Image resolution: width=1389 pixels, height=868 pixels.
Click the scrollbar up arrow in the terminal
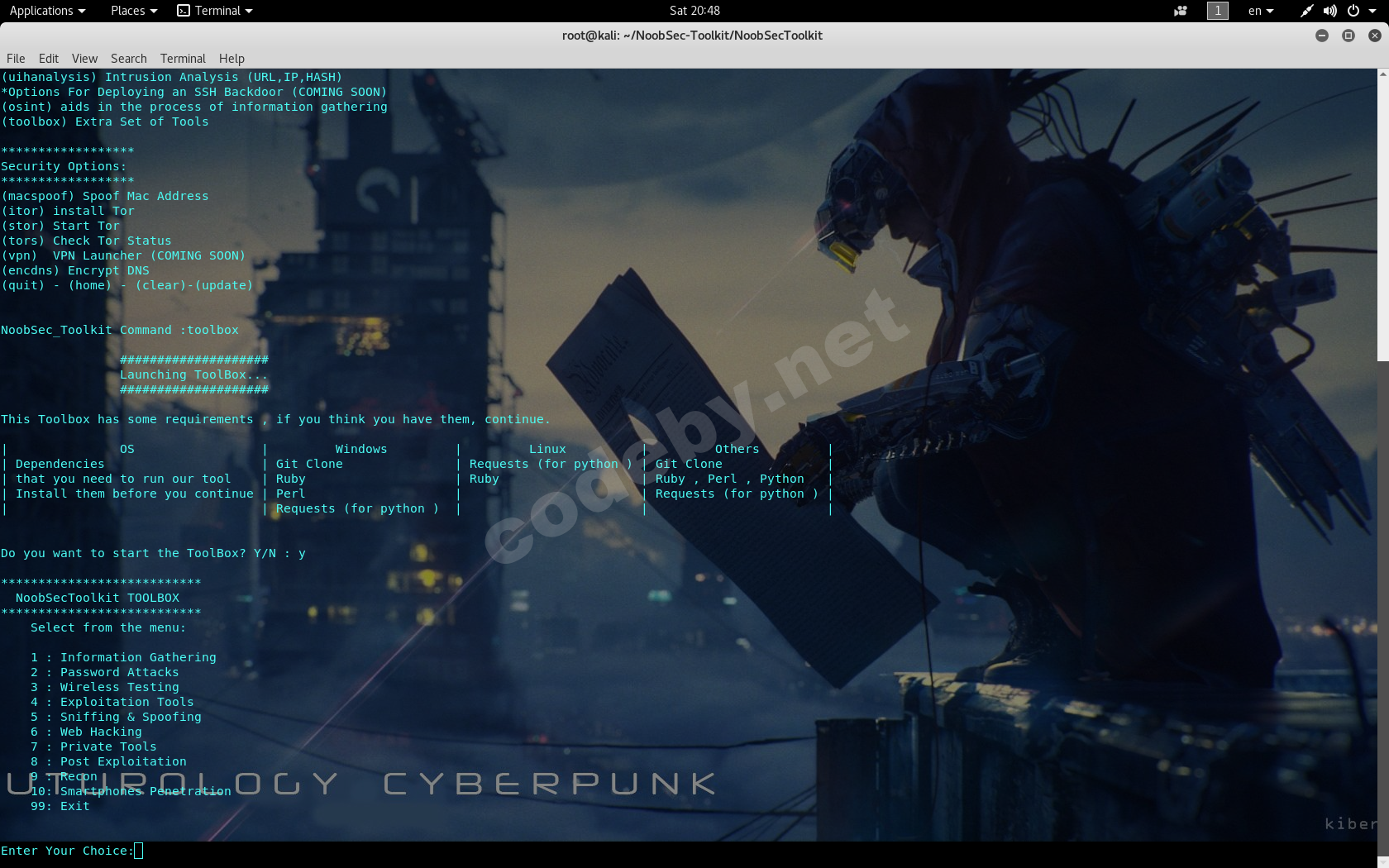(1382, 74)
